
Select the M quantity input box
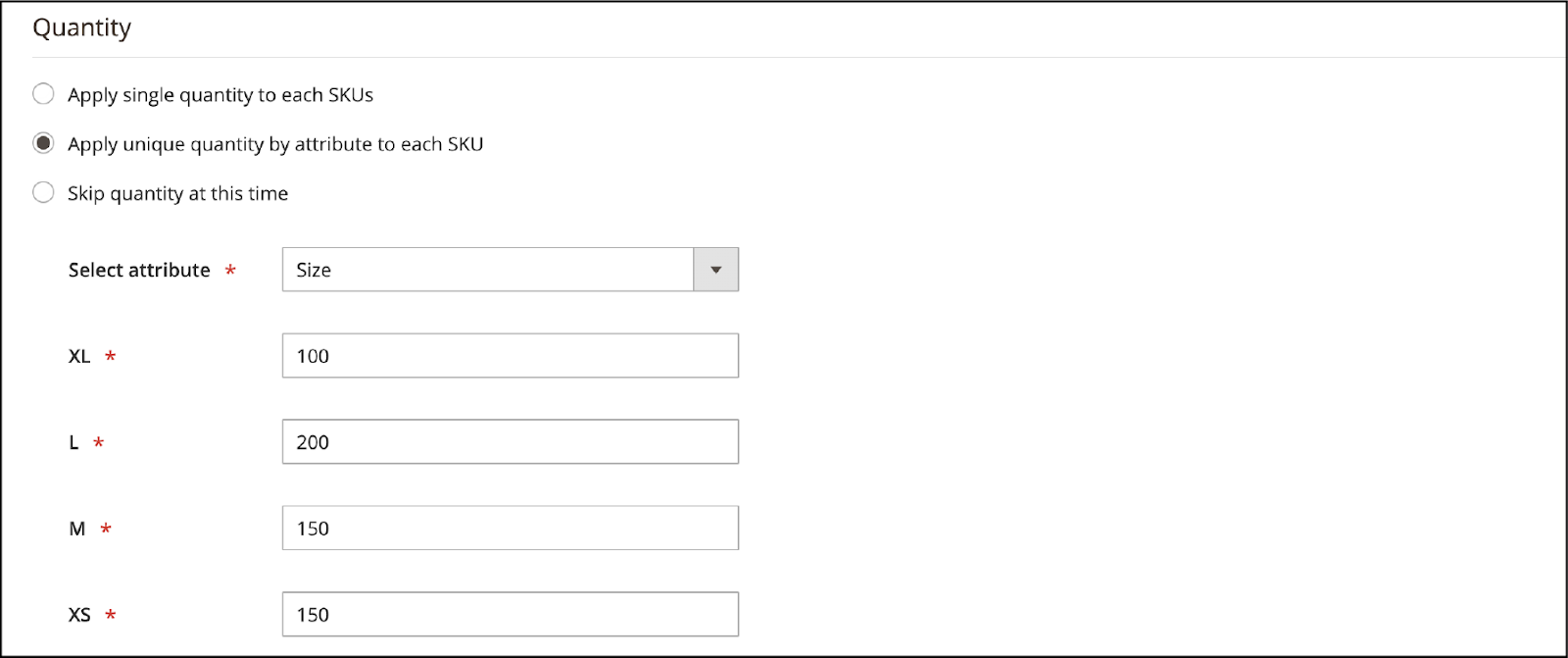tap(511, 529)
